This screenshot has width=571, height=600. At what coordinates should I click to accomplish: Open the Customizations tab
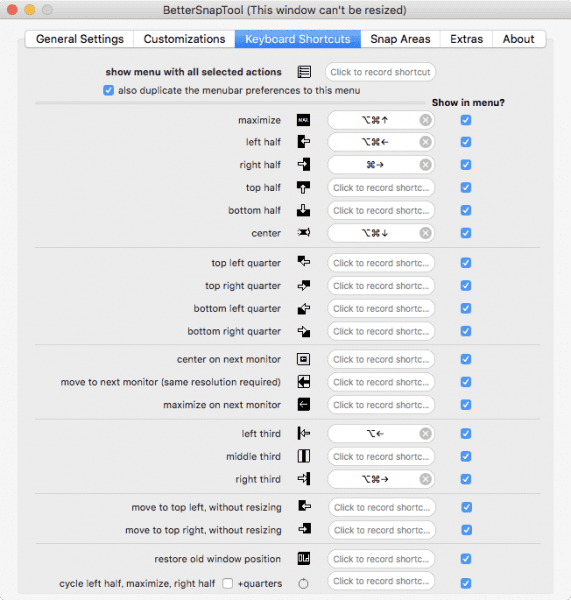(184, 39)
